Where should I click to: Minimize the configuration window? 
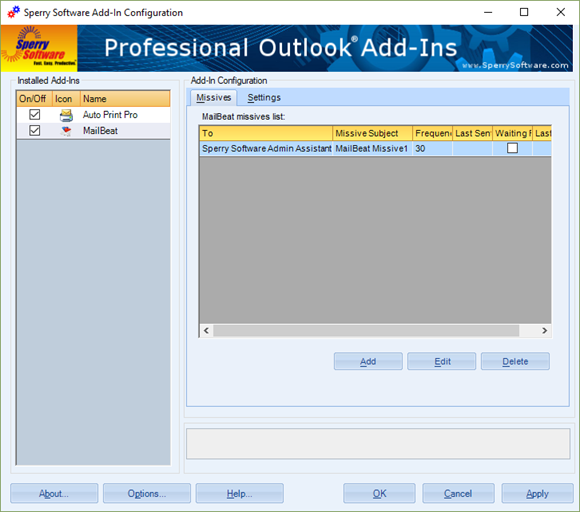pos(488,12)
